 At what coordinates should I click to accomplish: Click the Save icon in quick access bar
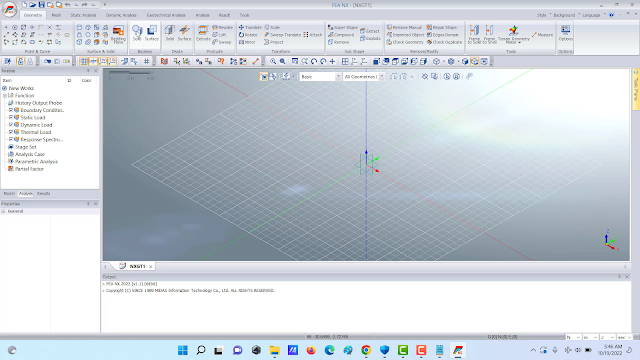coord(41,5)
